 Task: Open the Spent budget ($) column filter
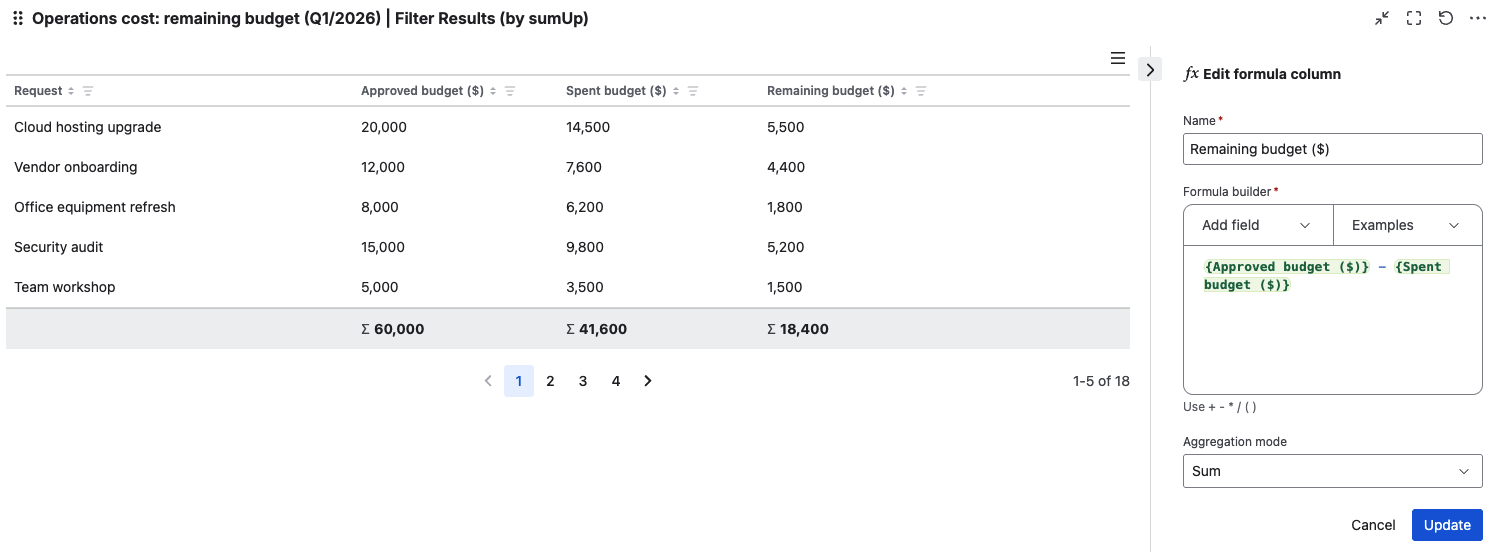[693, 91]
